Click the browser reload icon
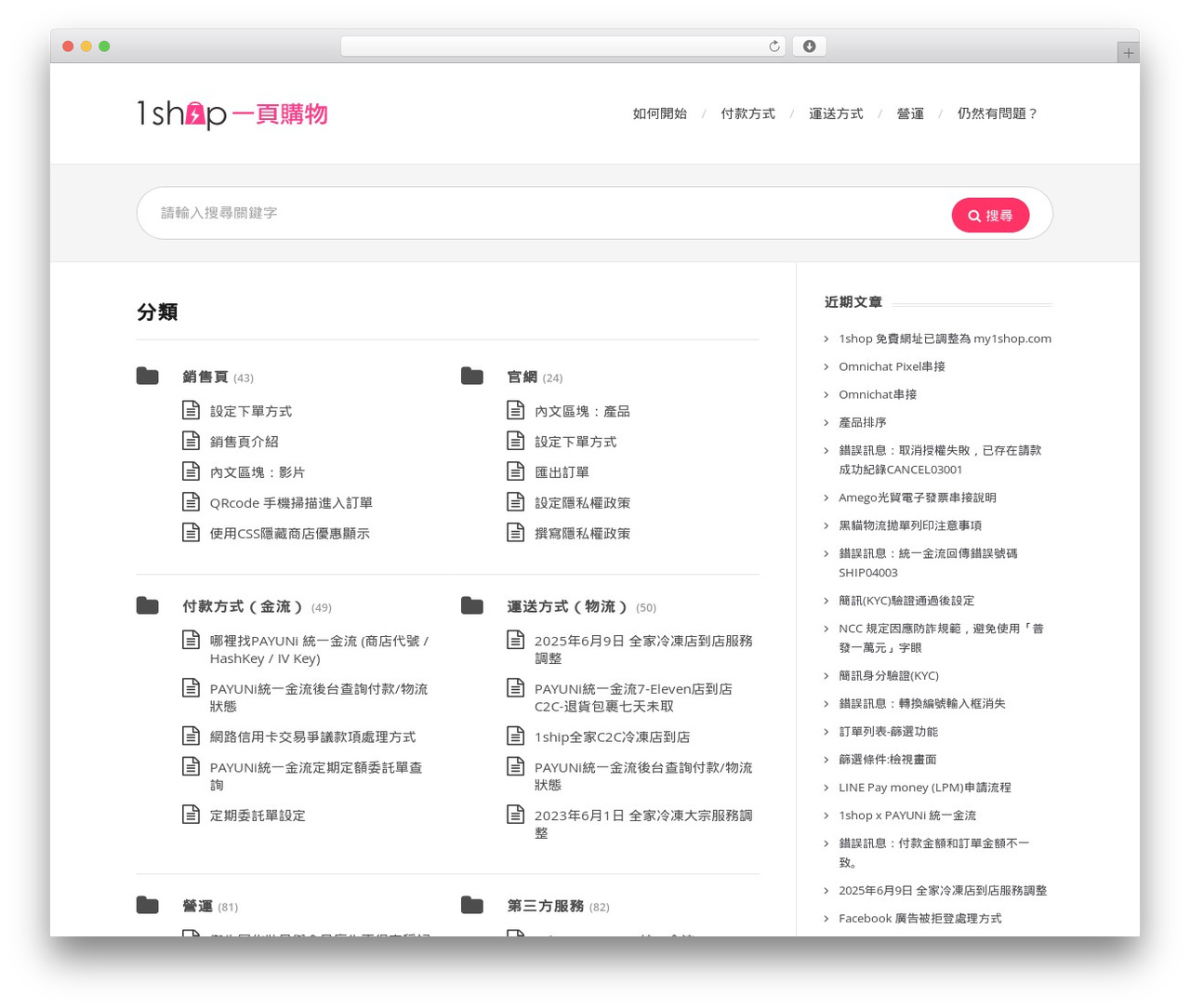 [x=773, y=46]
